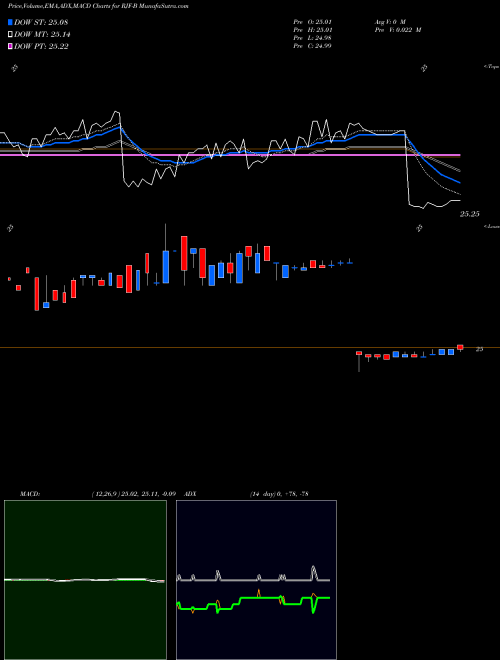The height and width of the screenshot is (660, 500).
Task: Click the left marker icon above candlestick chart
Action: pos(10,228)
